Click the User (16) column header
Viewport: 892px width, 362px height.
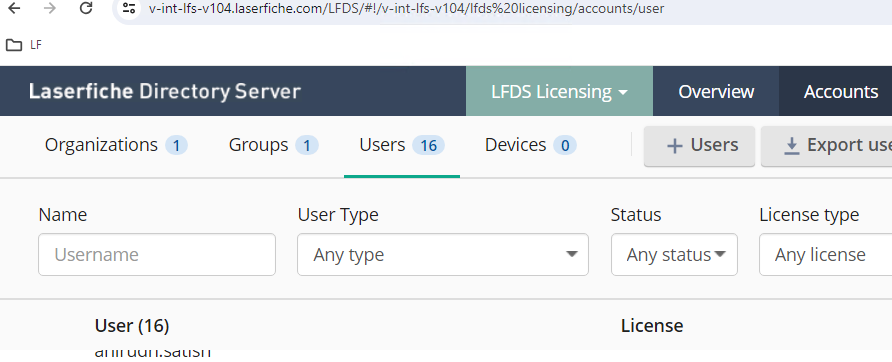(x=132, y=326)
